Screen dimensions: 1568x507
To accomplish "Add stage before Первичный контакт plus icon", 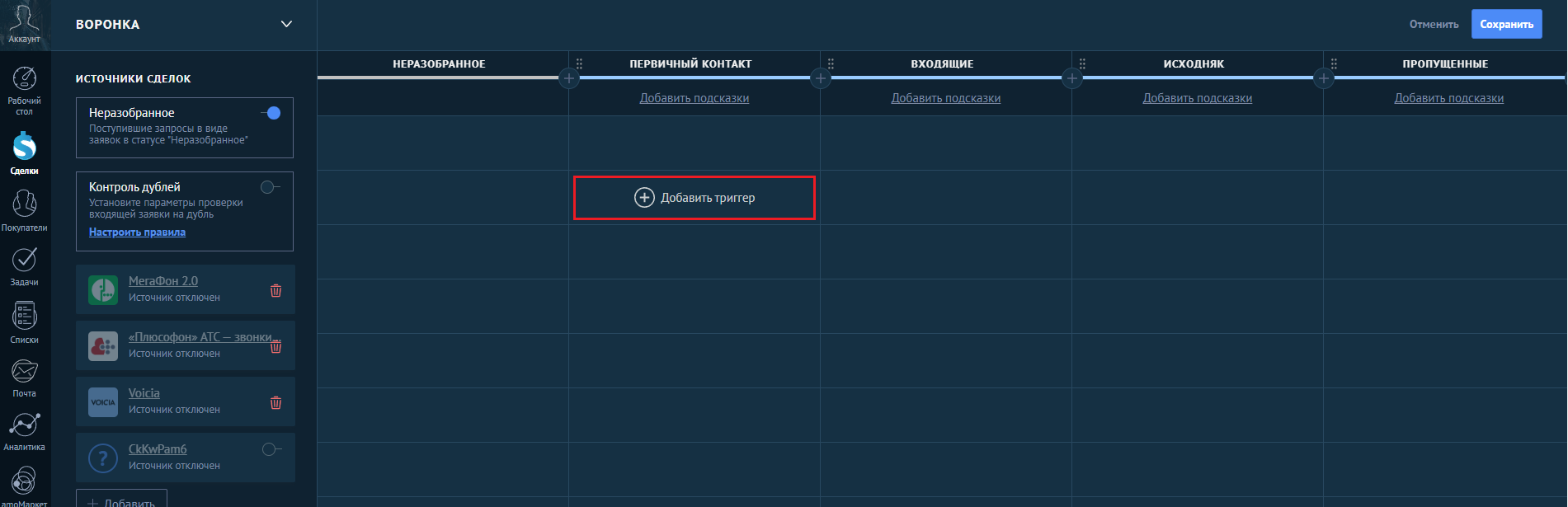I will point(569,78).
